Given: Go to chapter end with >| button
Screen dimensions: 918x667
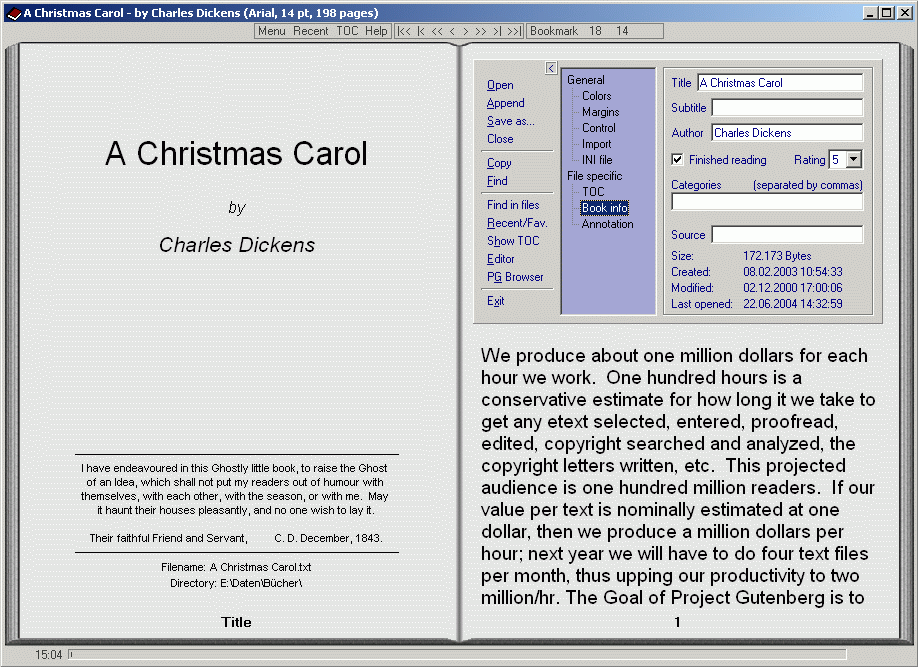Looking at the screenshot, I should coord(496,32).
